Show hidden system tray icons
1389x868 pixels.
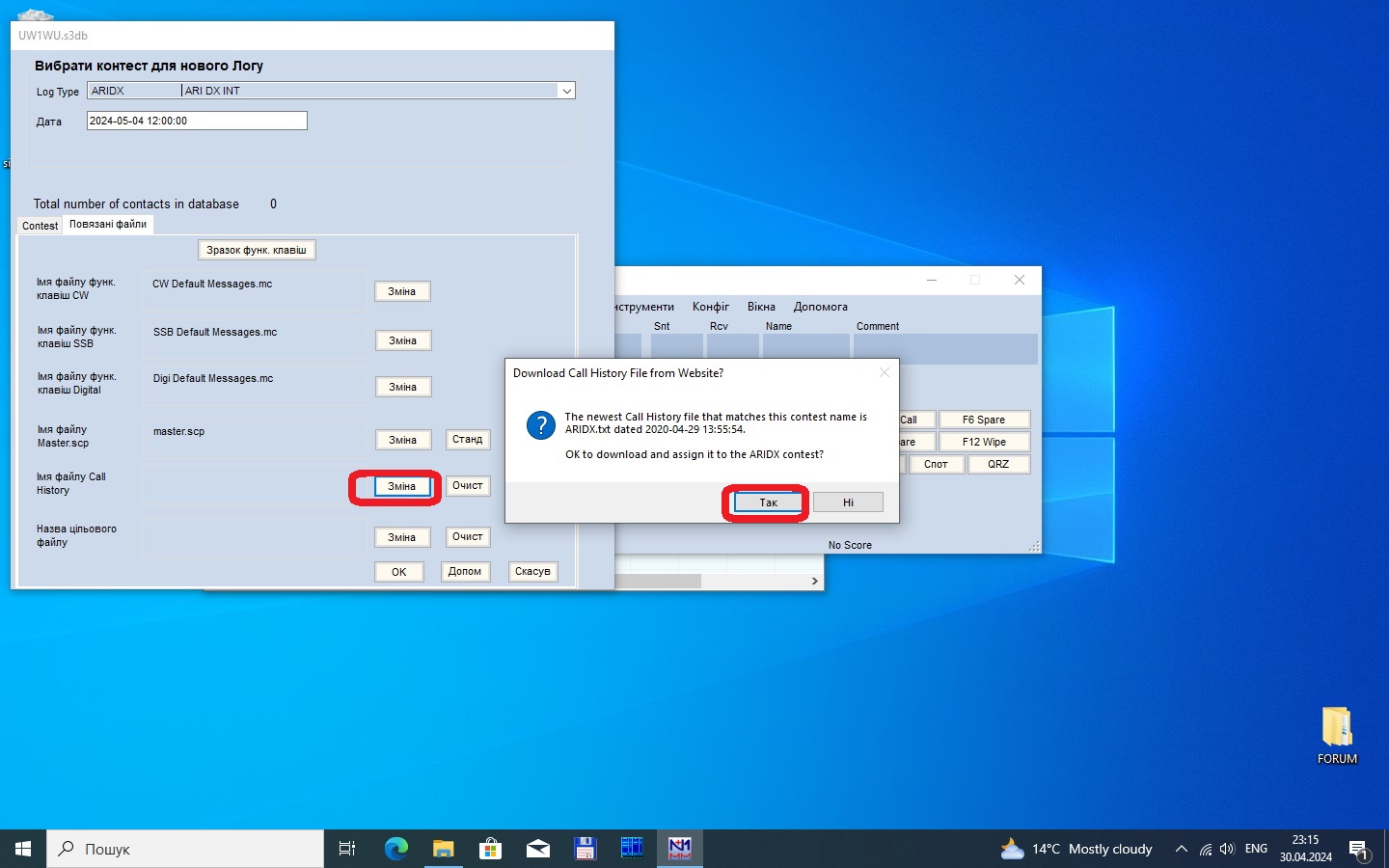pyautogui.click(x=1181, y=849)
